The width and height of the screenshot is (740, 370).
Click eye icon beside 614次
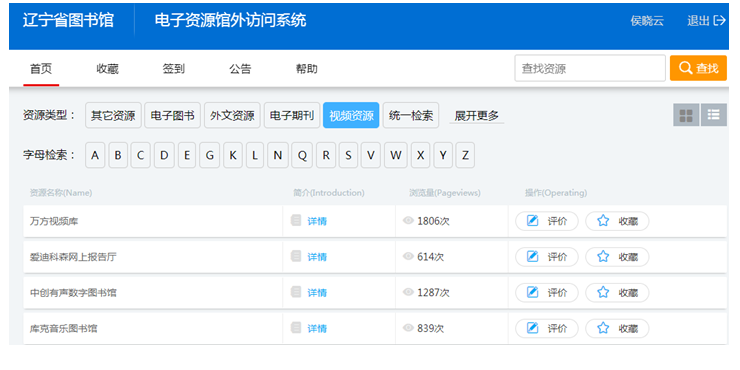point(408,256)
